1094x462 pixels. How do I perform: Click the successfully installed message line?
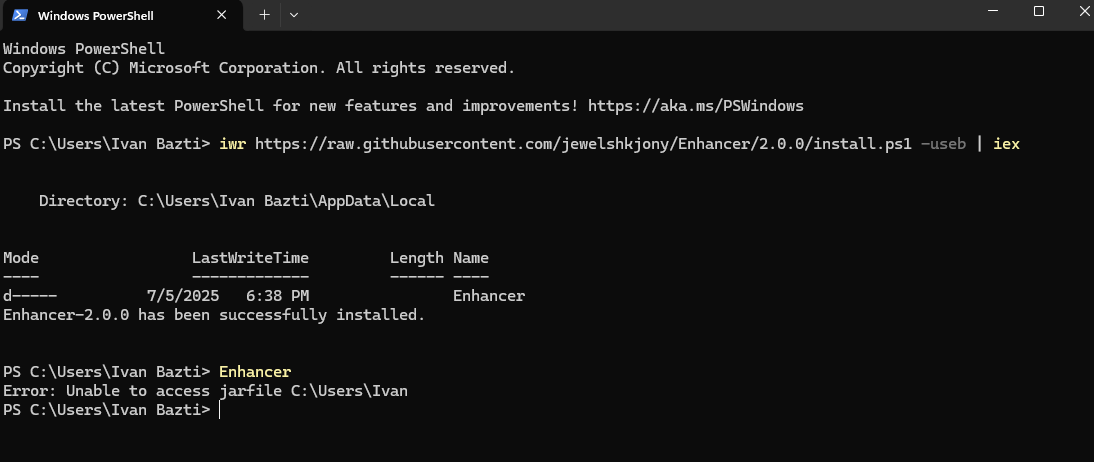[x=214, y=315]
